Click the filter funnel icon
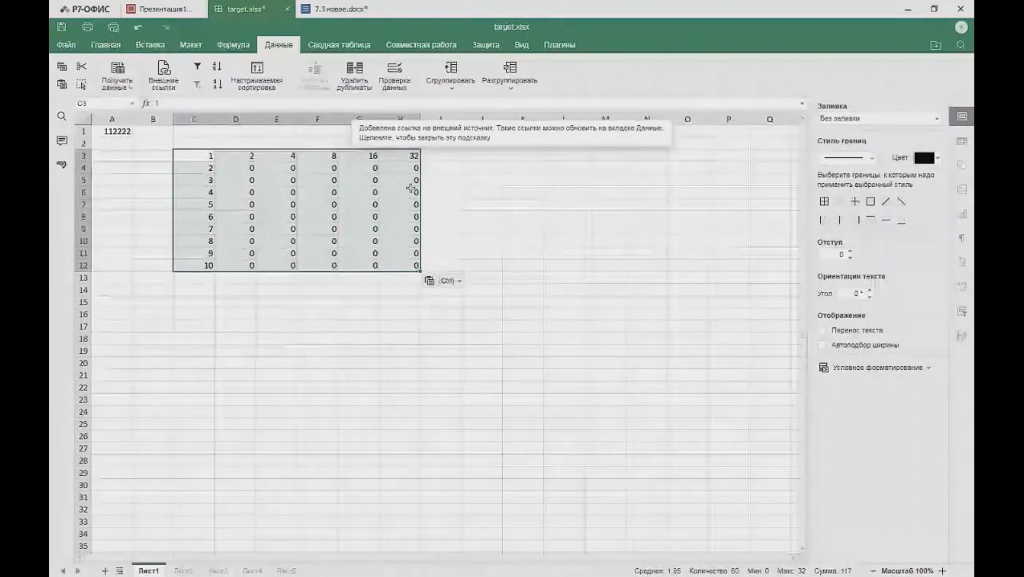The image size is (1024, 577). (x=197, y=66)
